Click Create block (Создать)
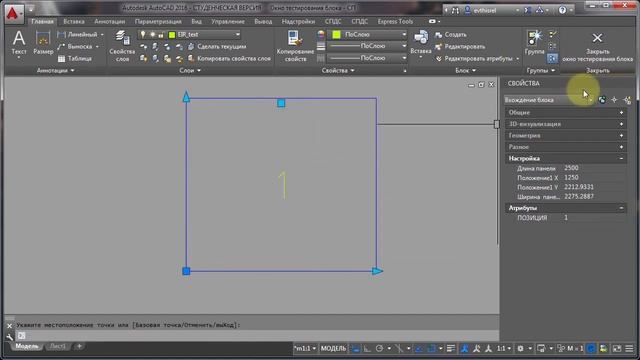Viewport: 640px width, 360px height. 451,35
